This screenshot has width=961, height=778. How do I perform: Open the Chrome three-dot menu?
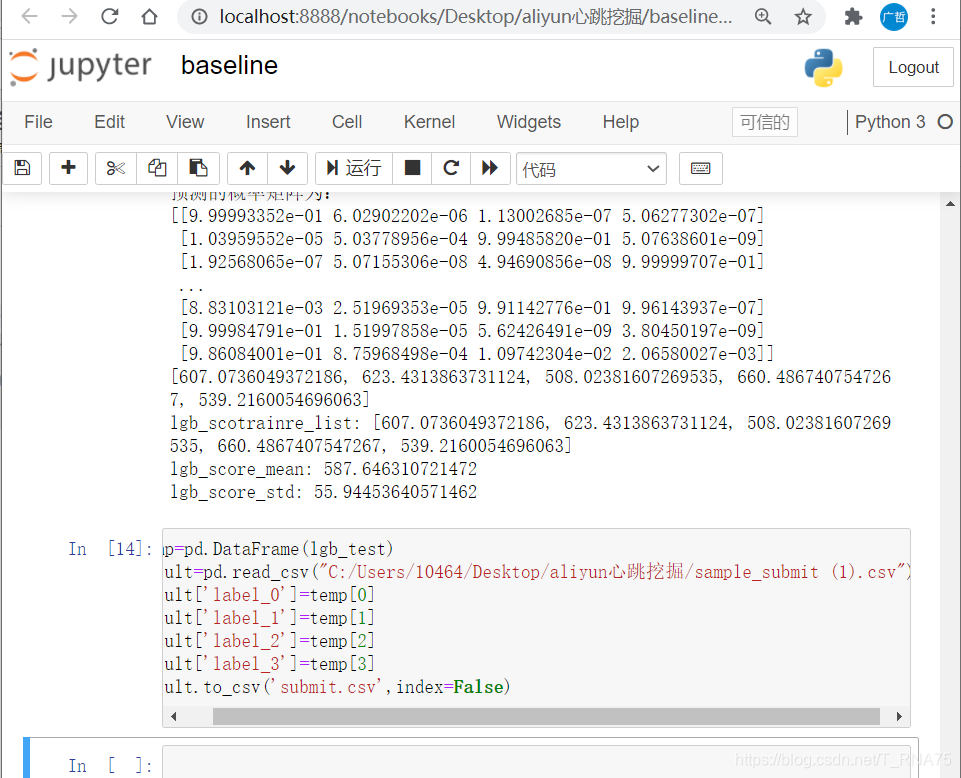[x=933, y=17]
